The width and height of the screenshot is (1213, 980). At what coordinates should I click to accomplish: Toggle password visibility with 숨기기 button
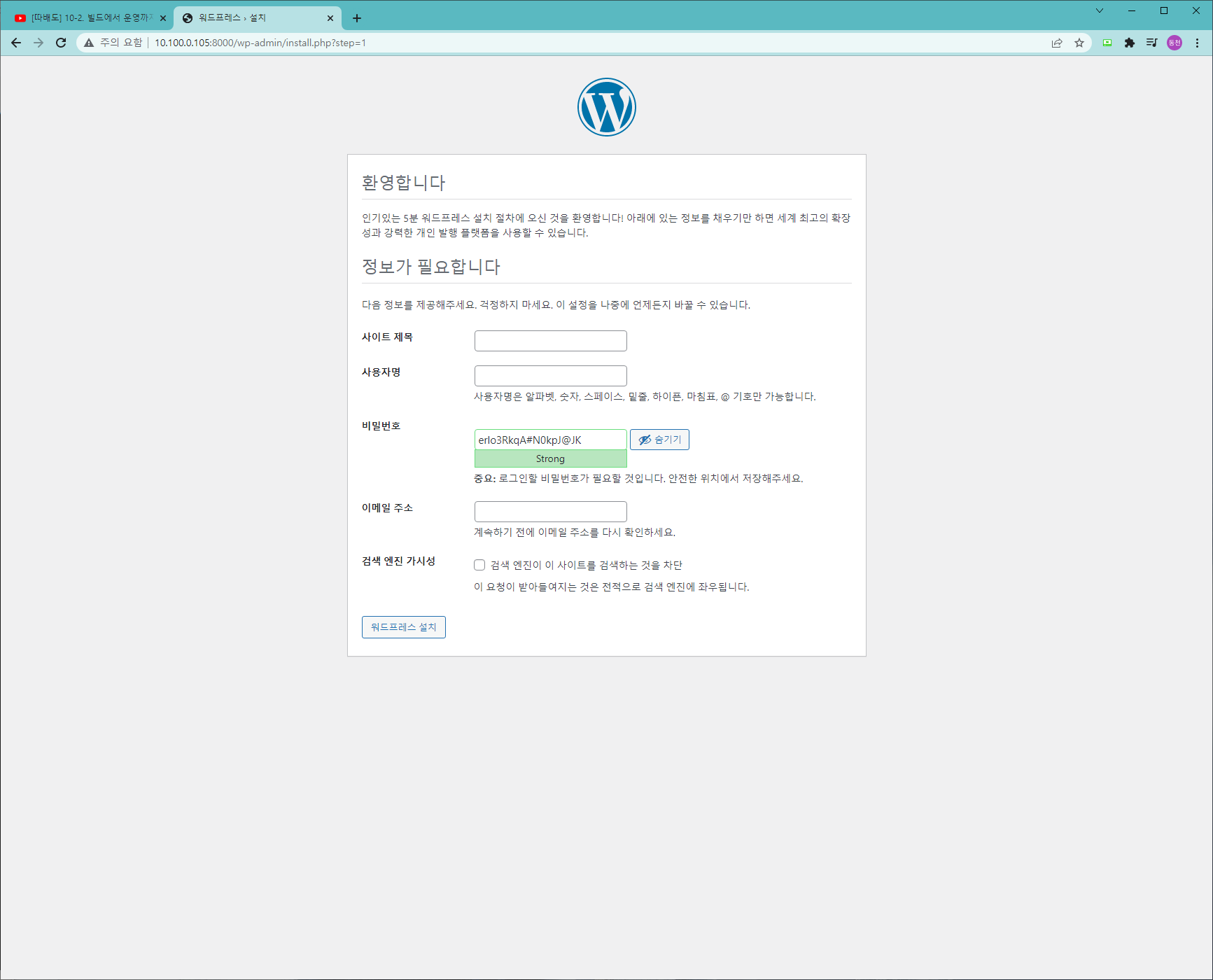(659, 440)
